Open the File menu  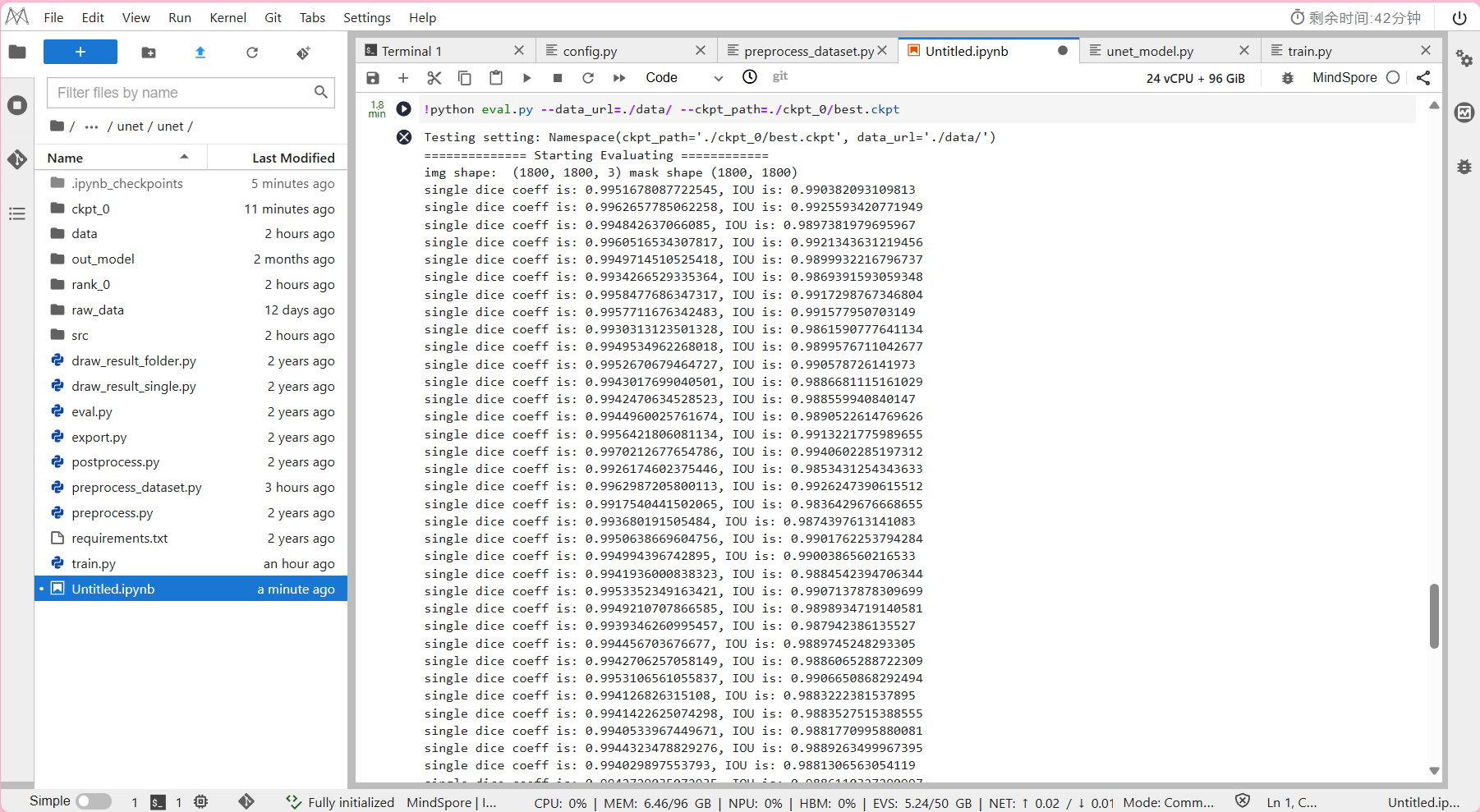point(53,17)
